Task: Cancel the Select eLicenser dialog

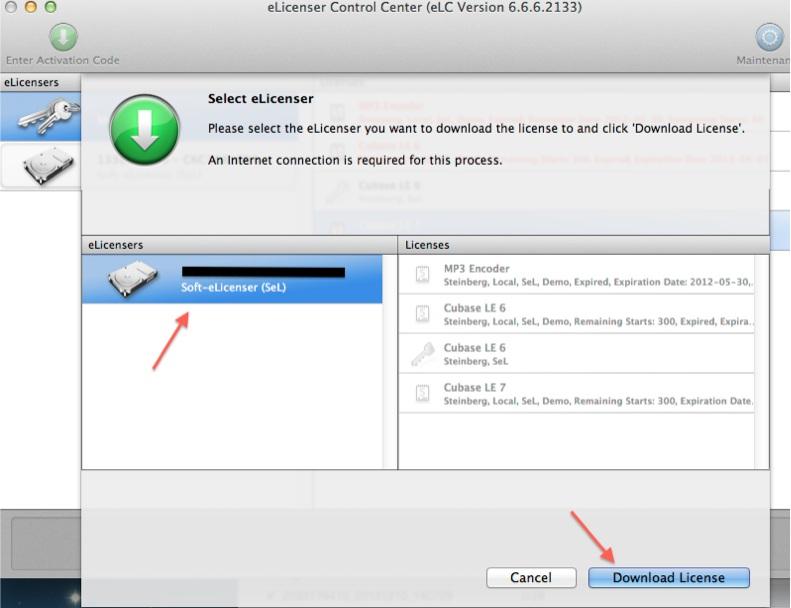Action: pos(531,577)
